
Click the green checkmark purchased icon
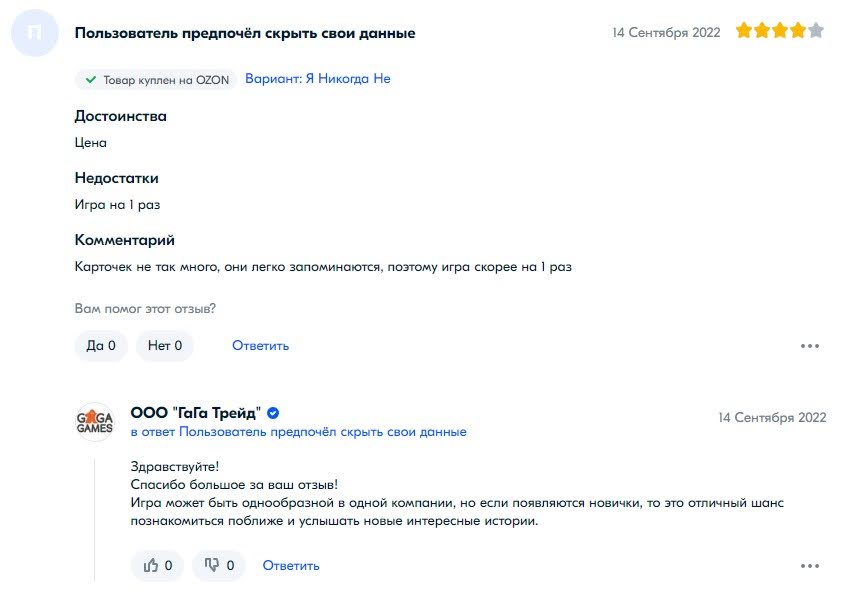coord(92,79)
